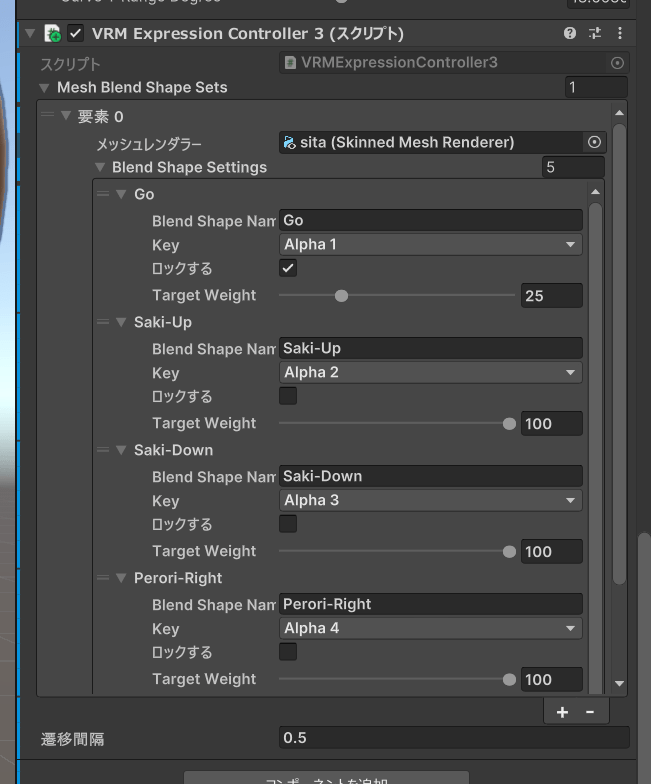Click drag handle of Go entry
This screenshot has width=651, height=784.
(102, 194)
